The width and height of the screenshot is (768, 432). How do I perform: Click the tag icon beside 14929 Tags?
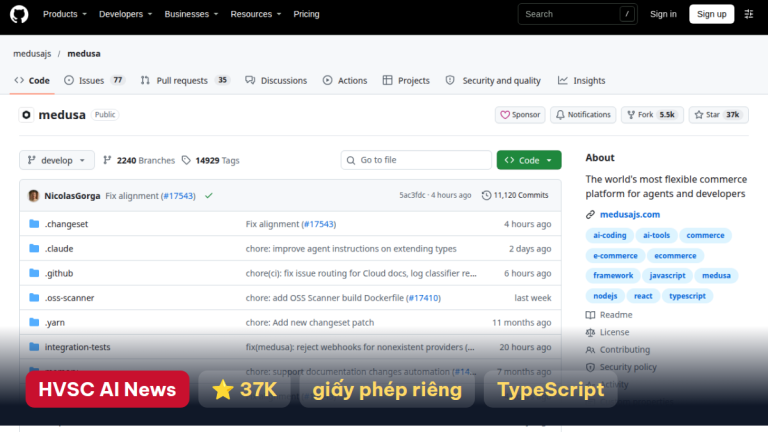pos(186,160)
